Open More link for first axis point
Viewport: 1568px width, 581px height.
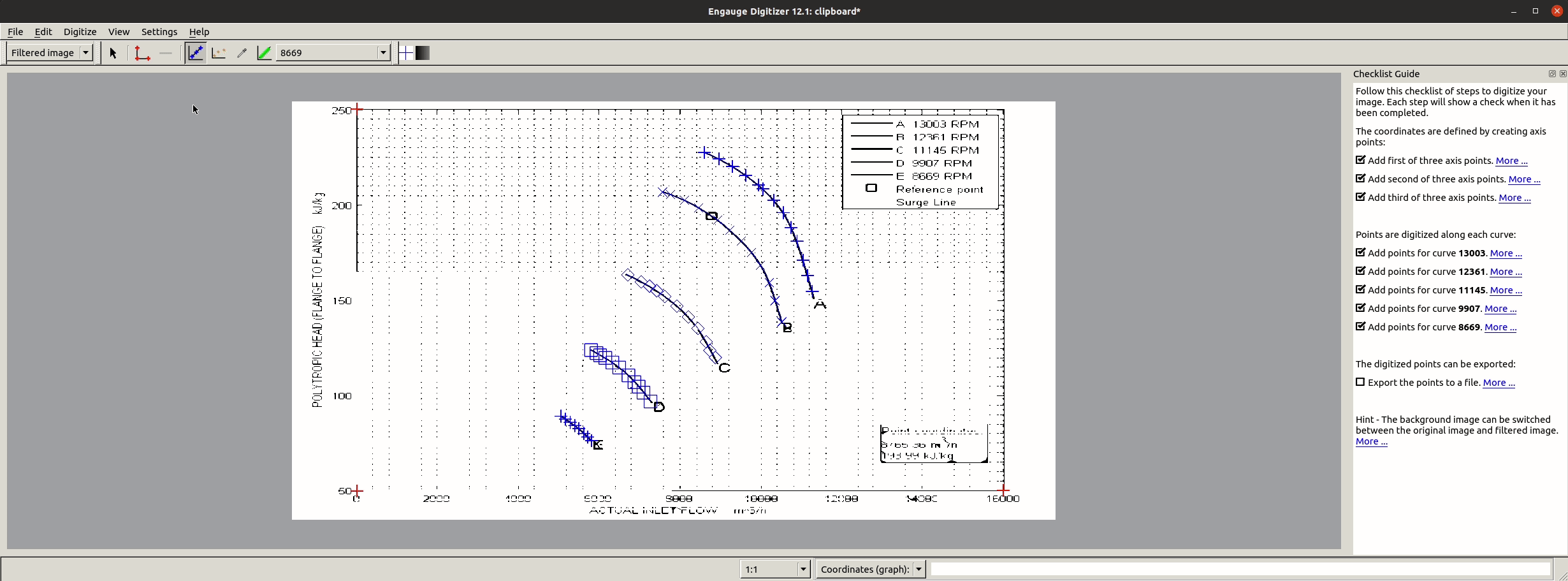point(1511,161)
